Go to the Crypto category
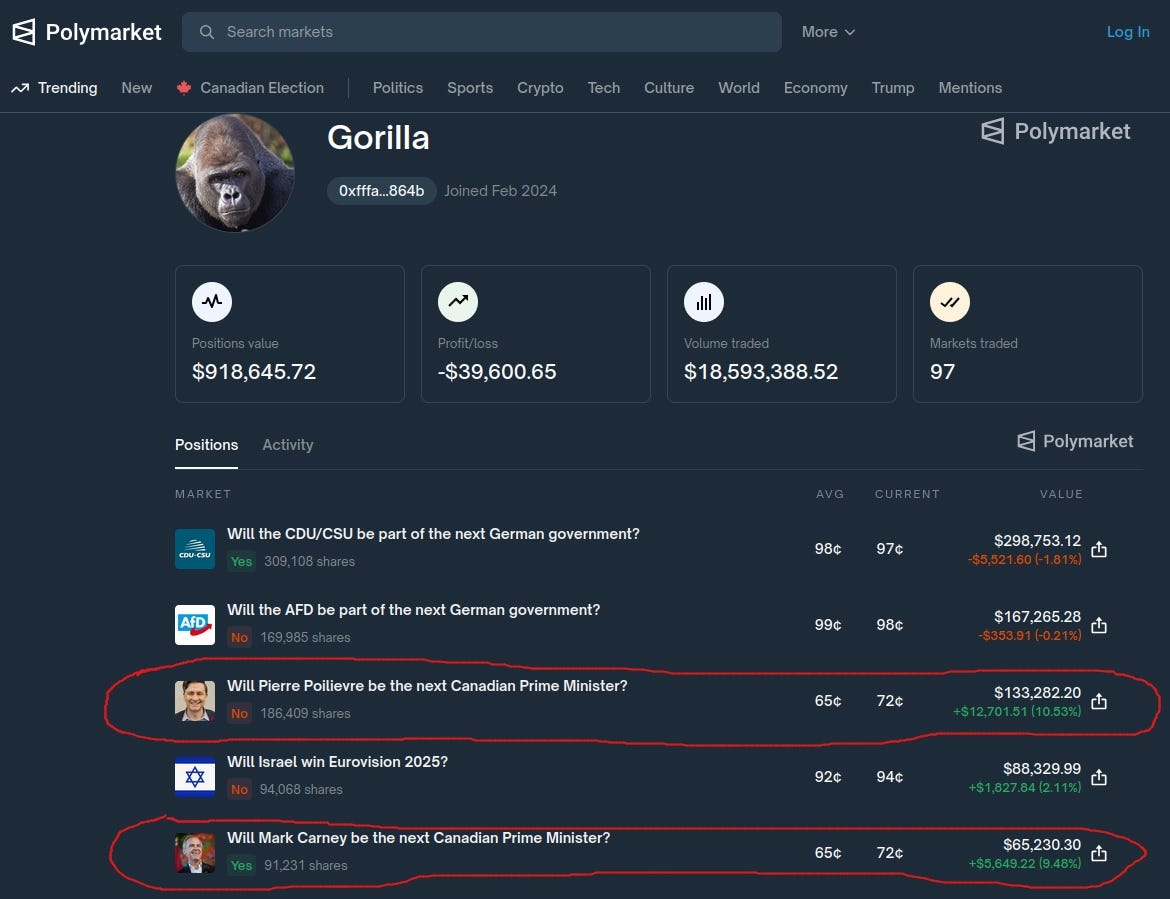Viewport: 1170px width, 899px height. tap(540, 88)
